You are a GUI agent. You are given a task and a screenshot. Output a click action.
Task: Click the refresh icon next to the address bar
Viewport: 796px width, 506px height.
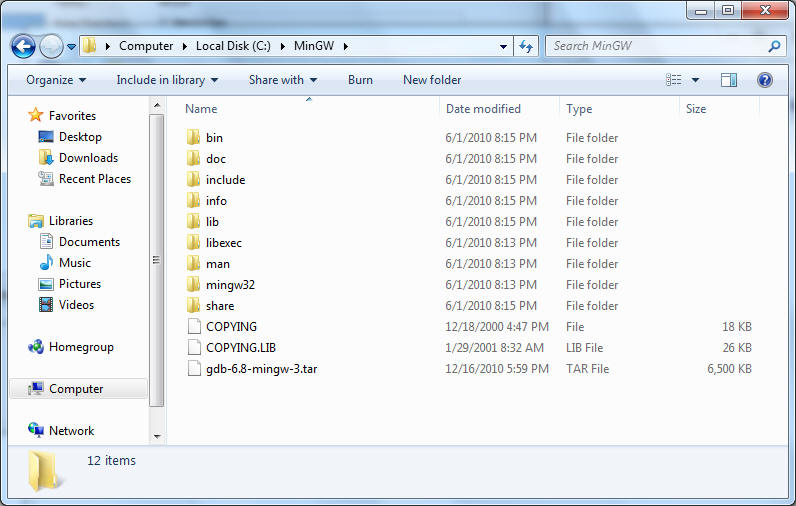(x=526, y=47)
